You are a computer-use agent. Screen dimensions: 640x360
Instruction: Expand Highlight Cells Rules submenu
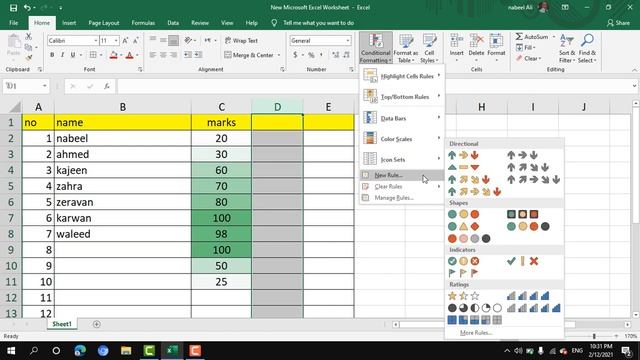(402, 76)
